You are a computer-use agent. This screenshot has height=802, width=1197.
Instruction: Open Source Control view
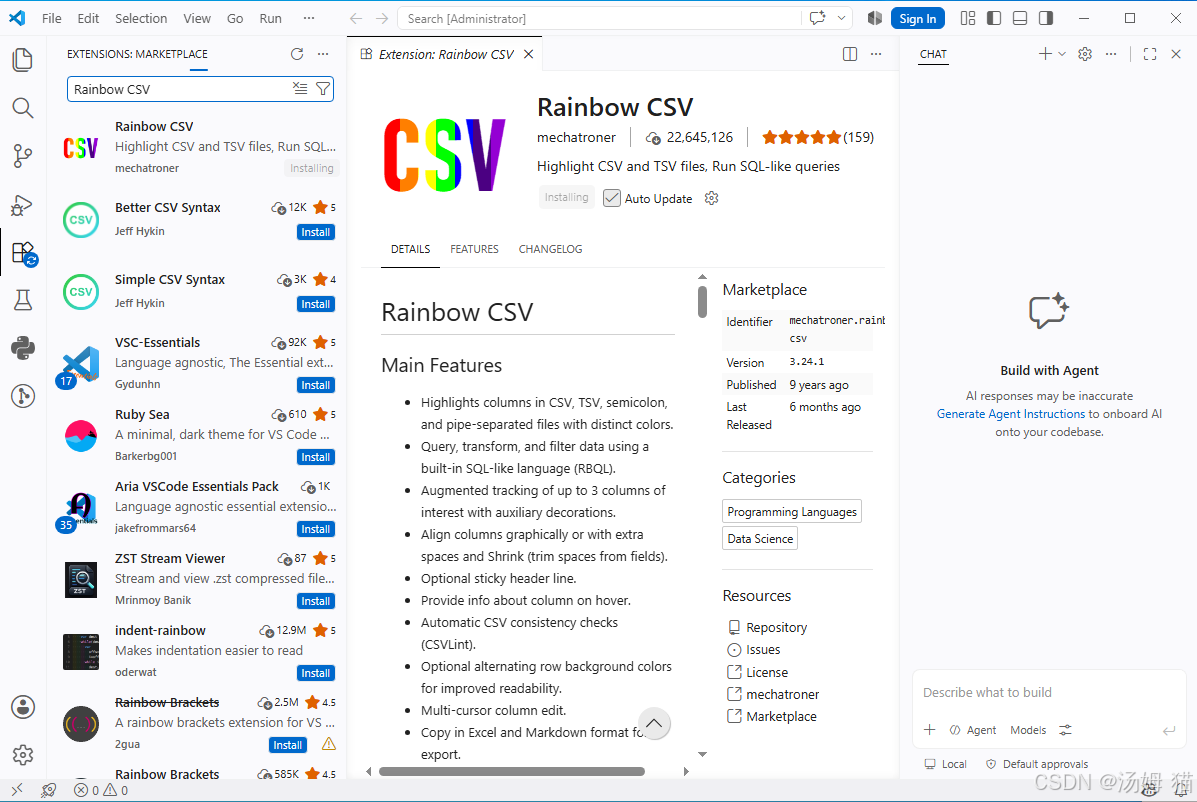coord(23,156)
